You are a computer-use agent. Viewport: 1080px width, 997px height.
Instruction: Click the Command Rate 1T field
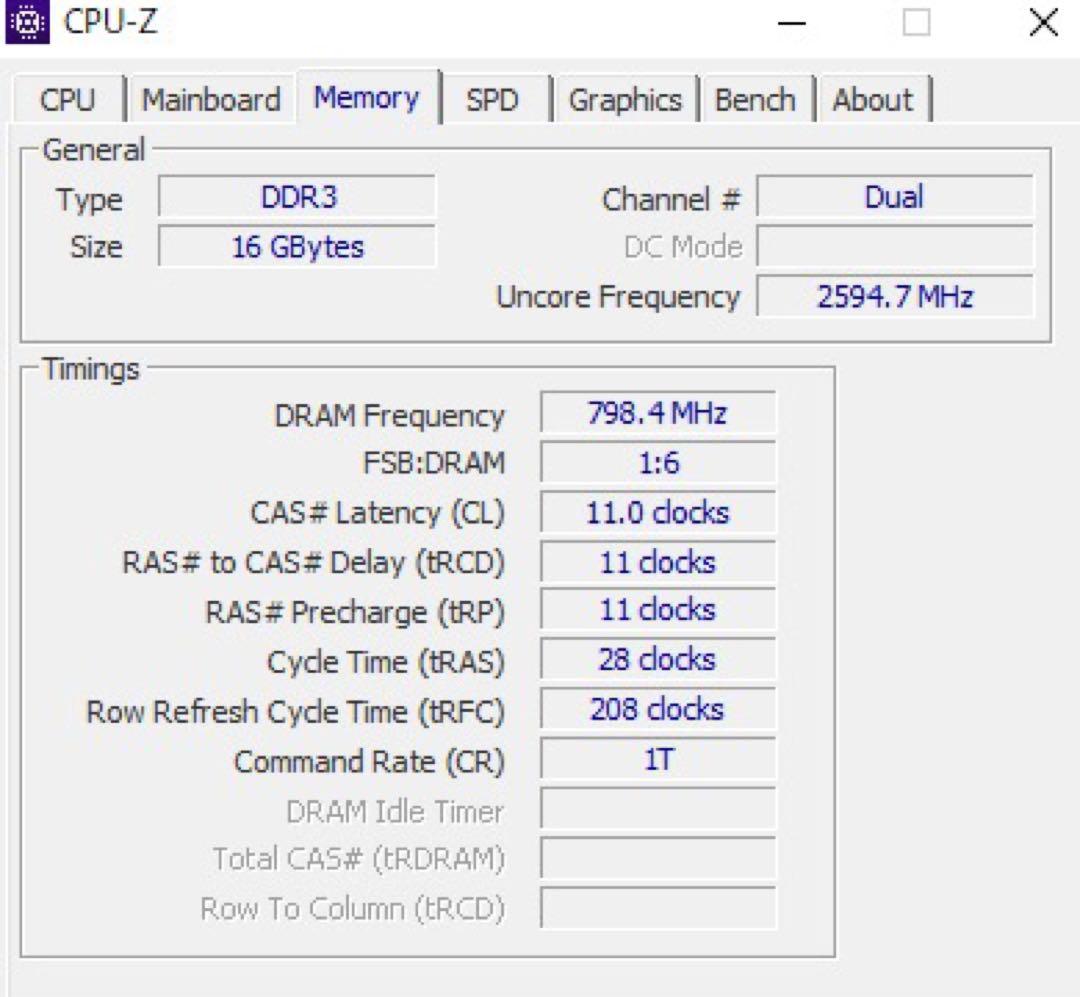tap(657, 760)
